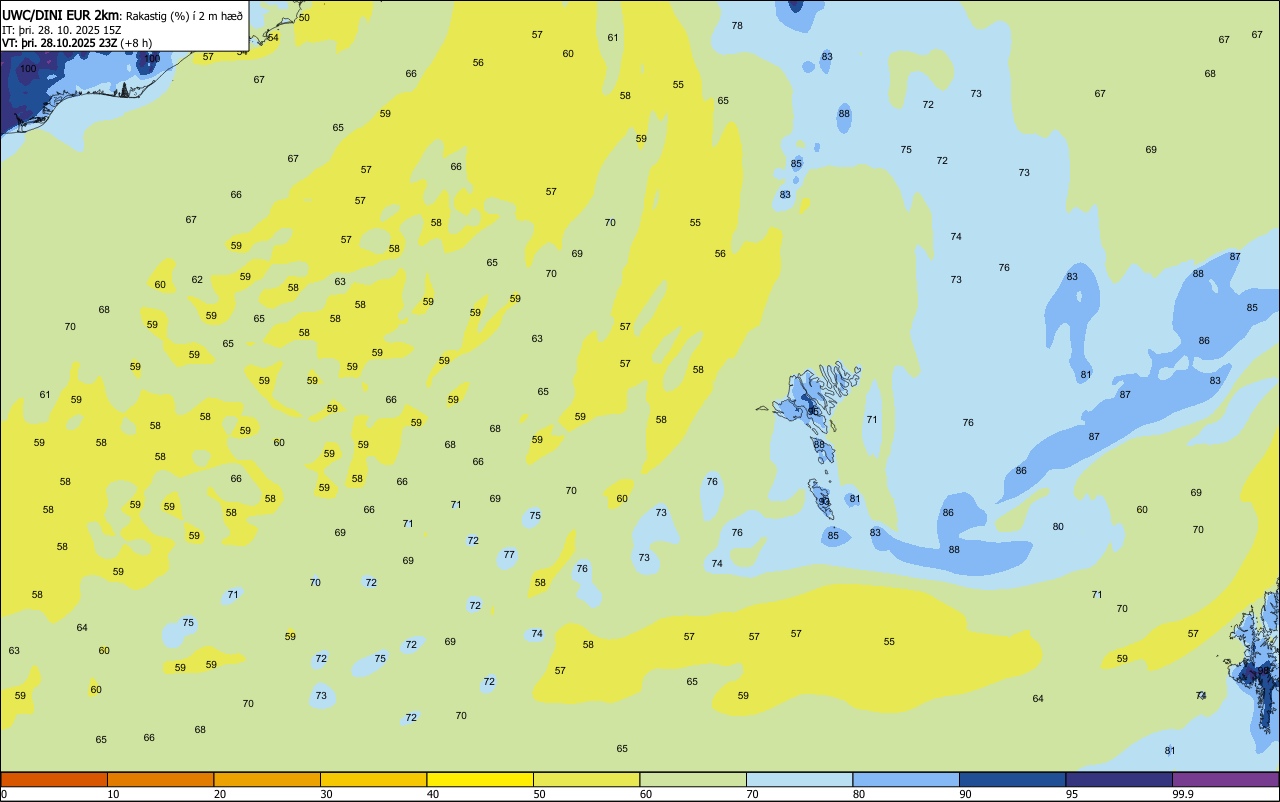Click the '10' legend scale label
Image resolution: width=1280 pixels, height=802 pixels.
[113, 794]
